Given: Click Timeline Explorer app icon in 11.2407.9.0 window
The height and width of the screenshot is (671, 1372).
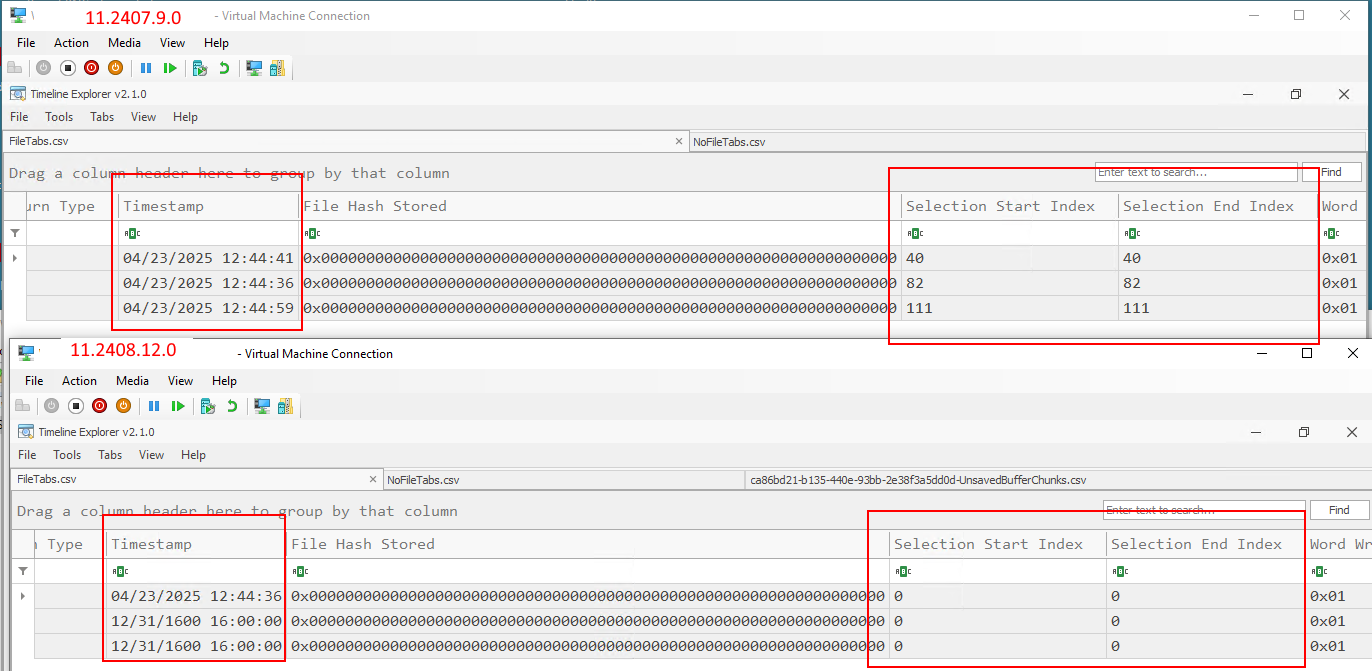Looking at the screenshot, I should click(x=18, y=94).
